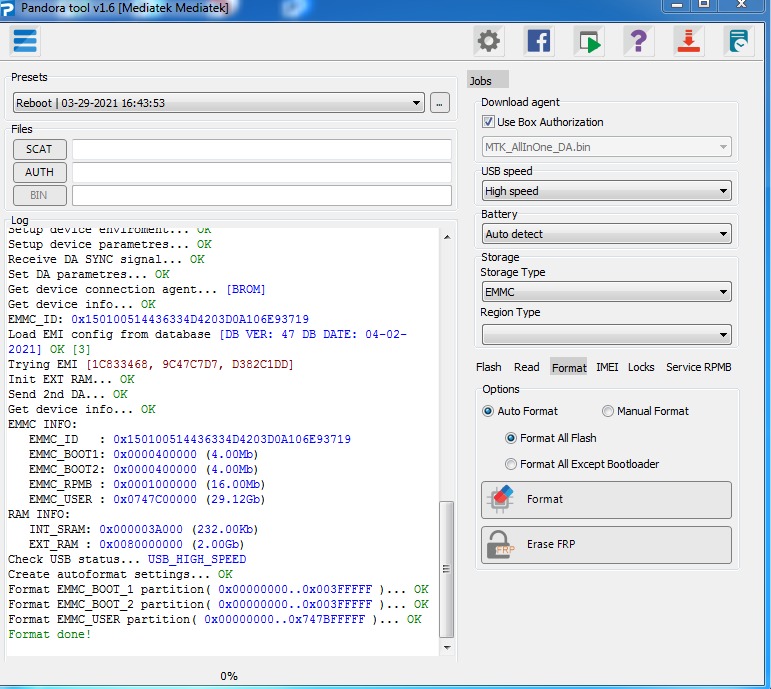The height and width of the screenshot is (689, 771).
Task: Switch to the Read tab
Action: 526,367
